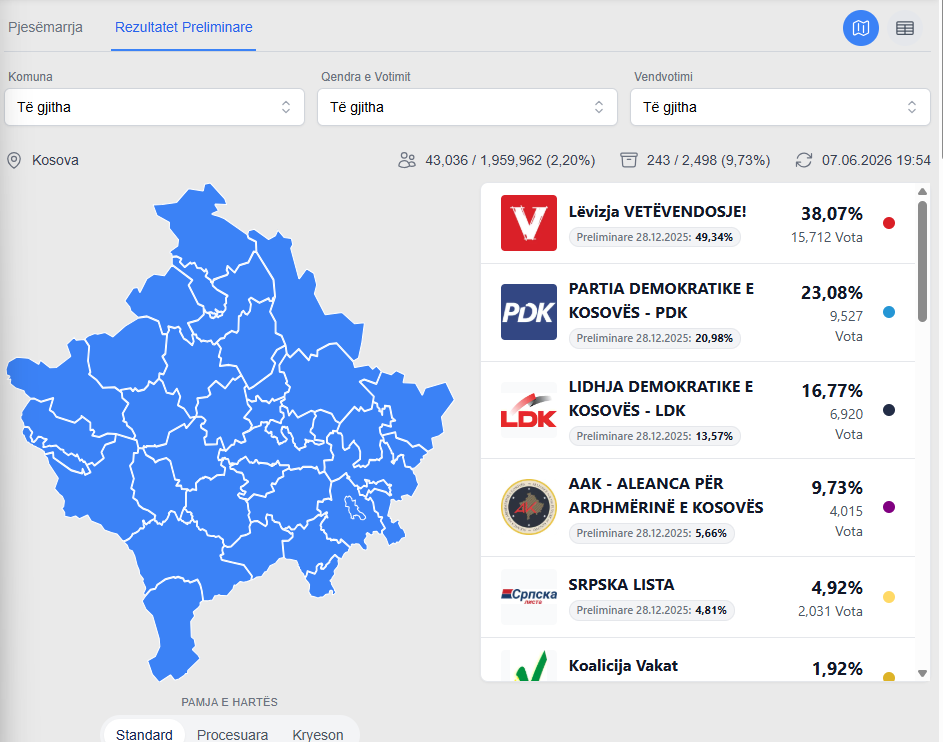Click the blue PDK color dot
Screen dimensions: 943x742
(x=889, y=312)
